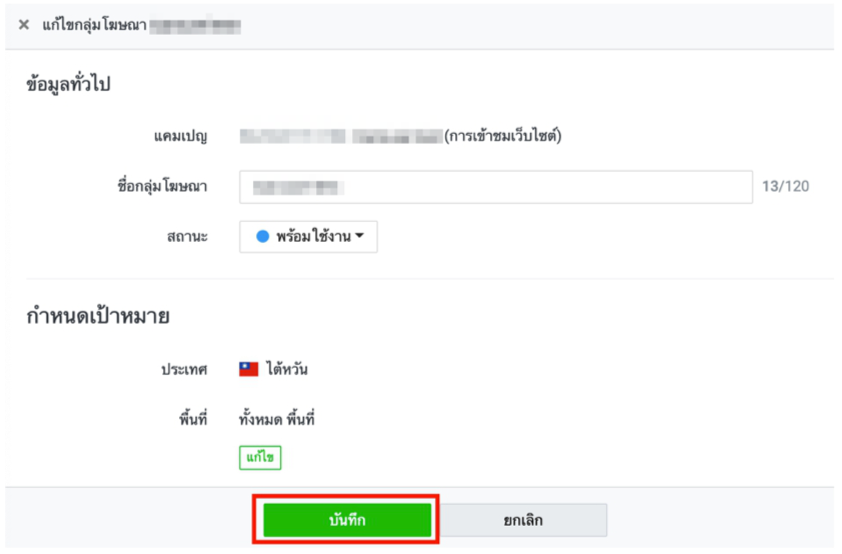842x554 pixels.
Task: Click the ชื่อกลุ่มโฆษณา field label
Action: click(x=162, y=186)
